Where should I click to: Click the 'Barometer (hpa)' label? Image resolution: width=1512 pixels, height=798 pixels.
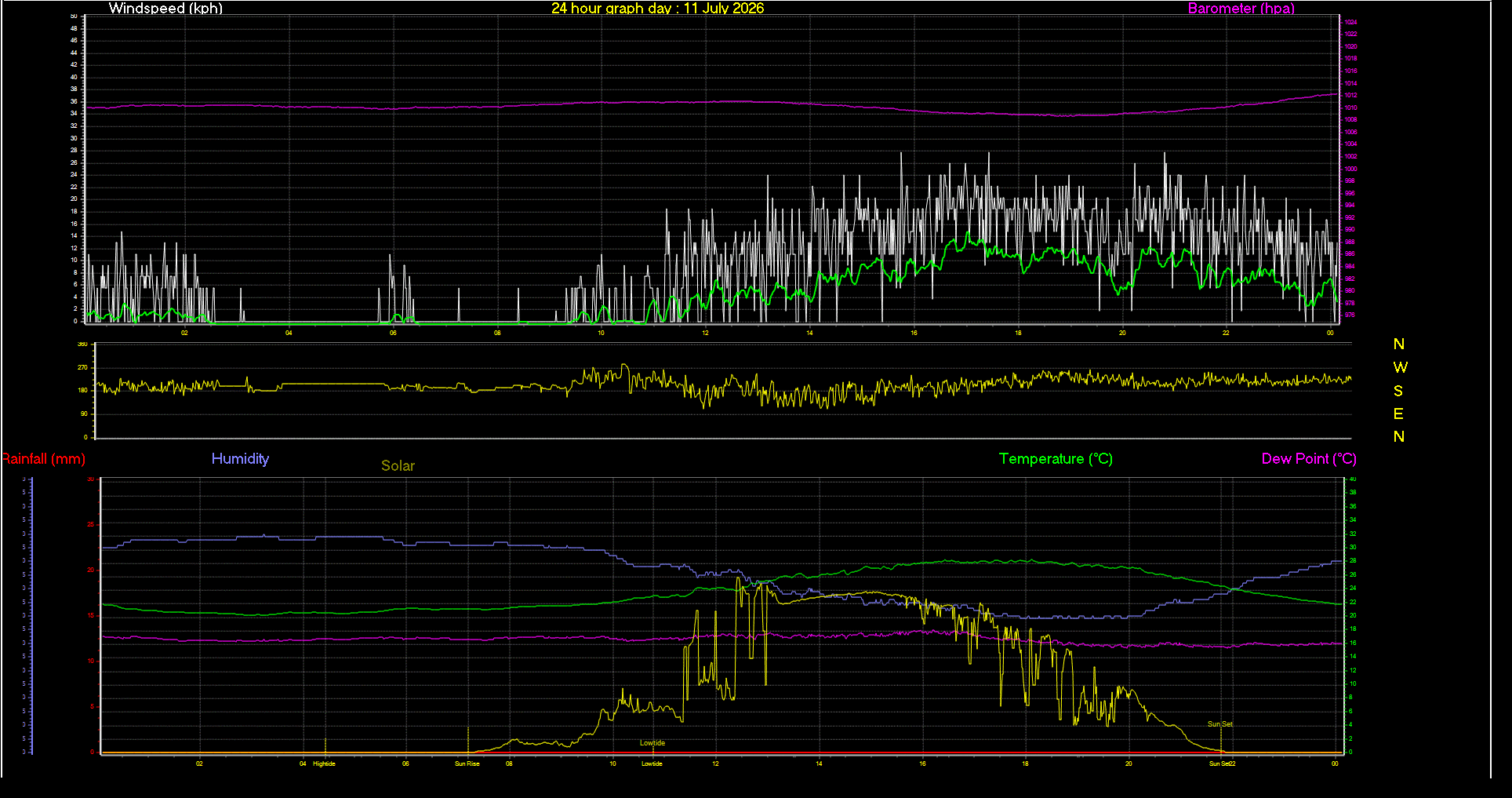pos(1241,8)
